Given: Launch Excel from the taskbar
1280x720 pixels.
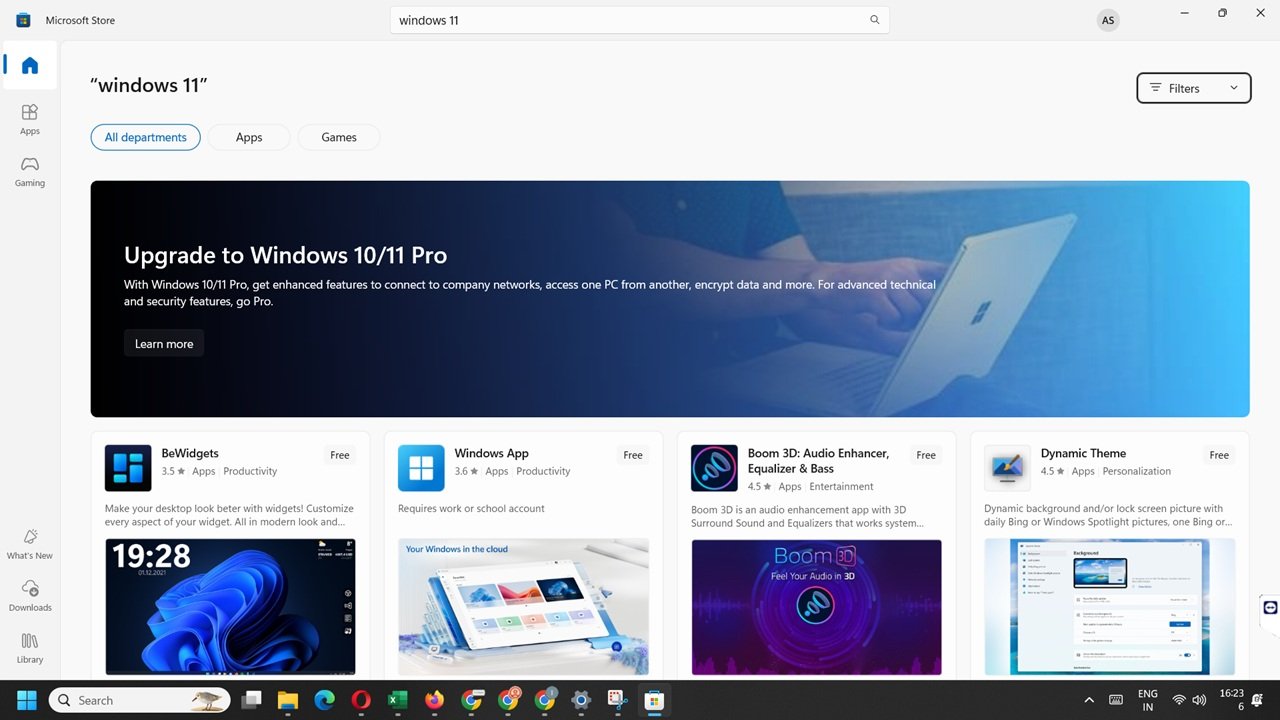Looking at the screenshot, I should click(x=397, y=700).
